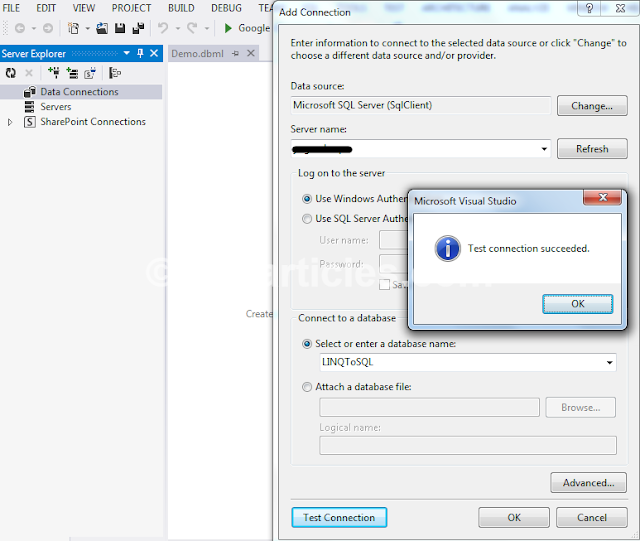Click the green Start debugging arrow
This screenshot has width=640, height=541.
tap(228, 28)
